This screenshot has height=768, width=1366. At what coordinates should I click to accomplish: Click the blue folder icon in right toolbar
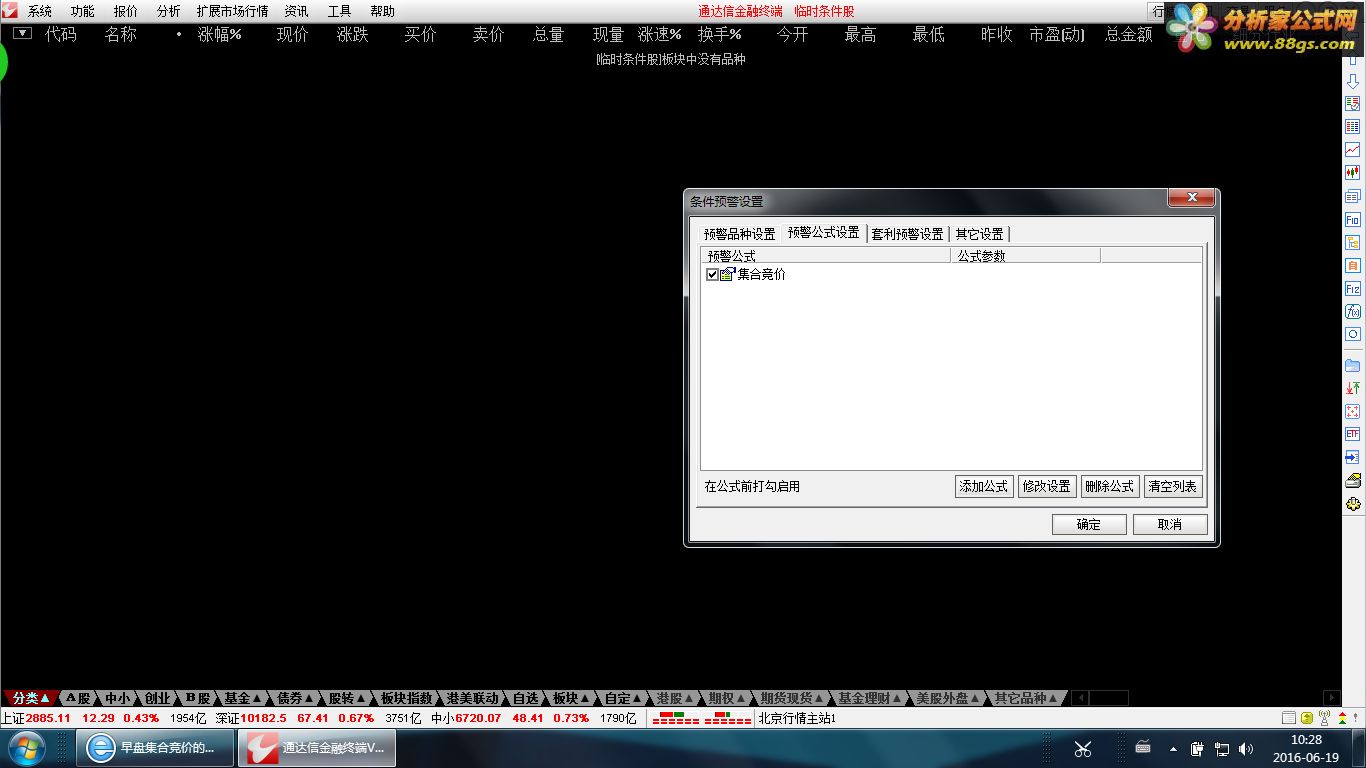[x=1353, y=365]
